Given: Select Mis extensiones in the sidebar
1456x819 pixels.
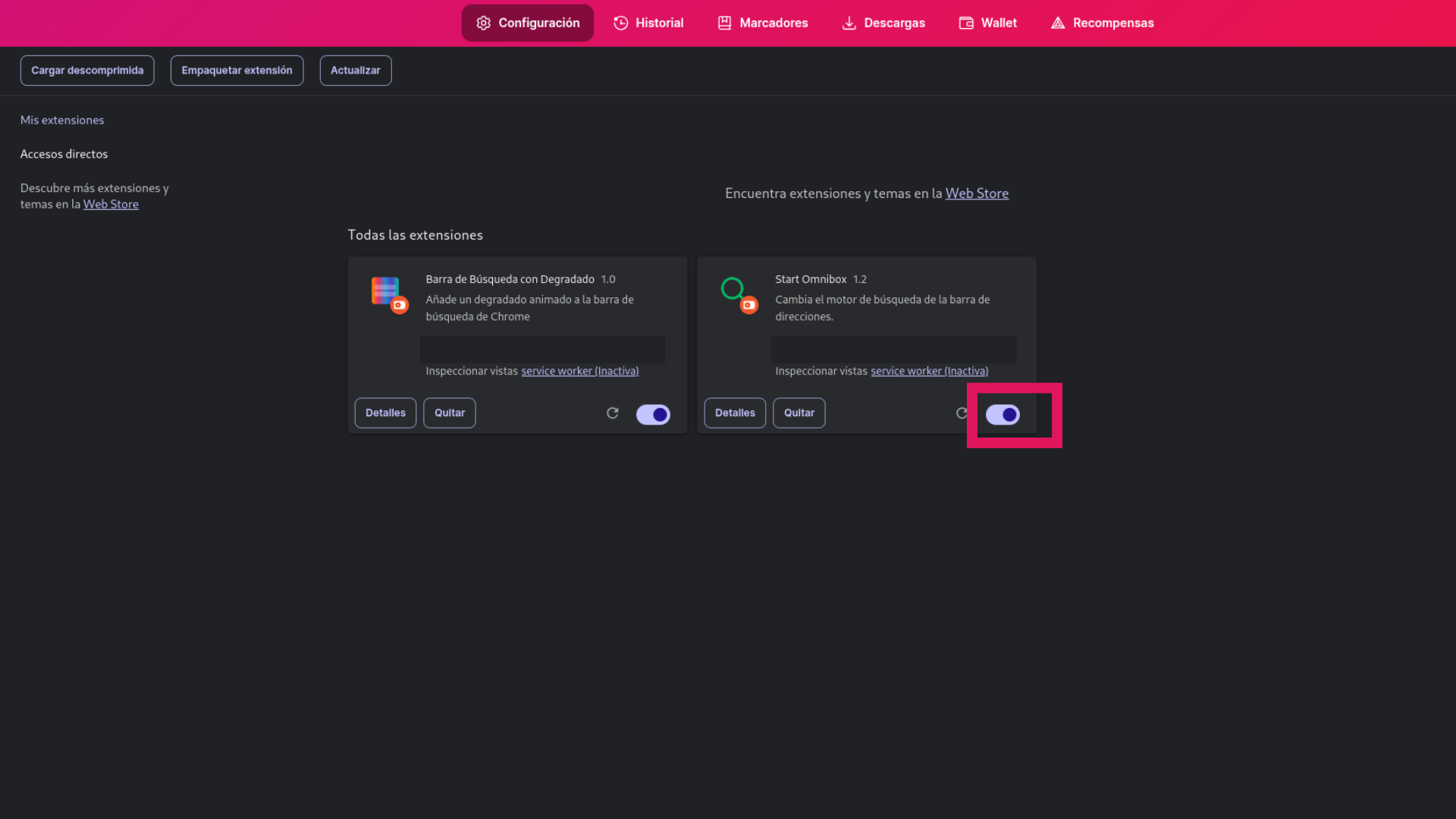Looking at the screenshot, I should coord(62,120).
